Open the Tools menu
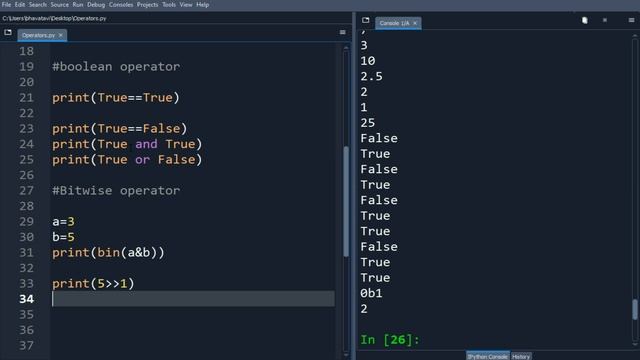 [x=169, y=4]
